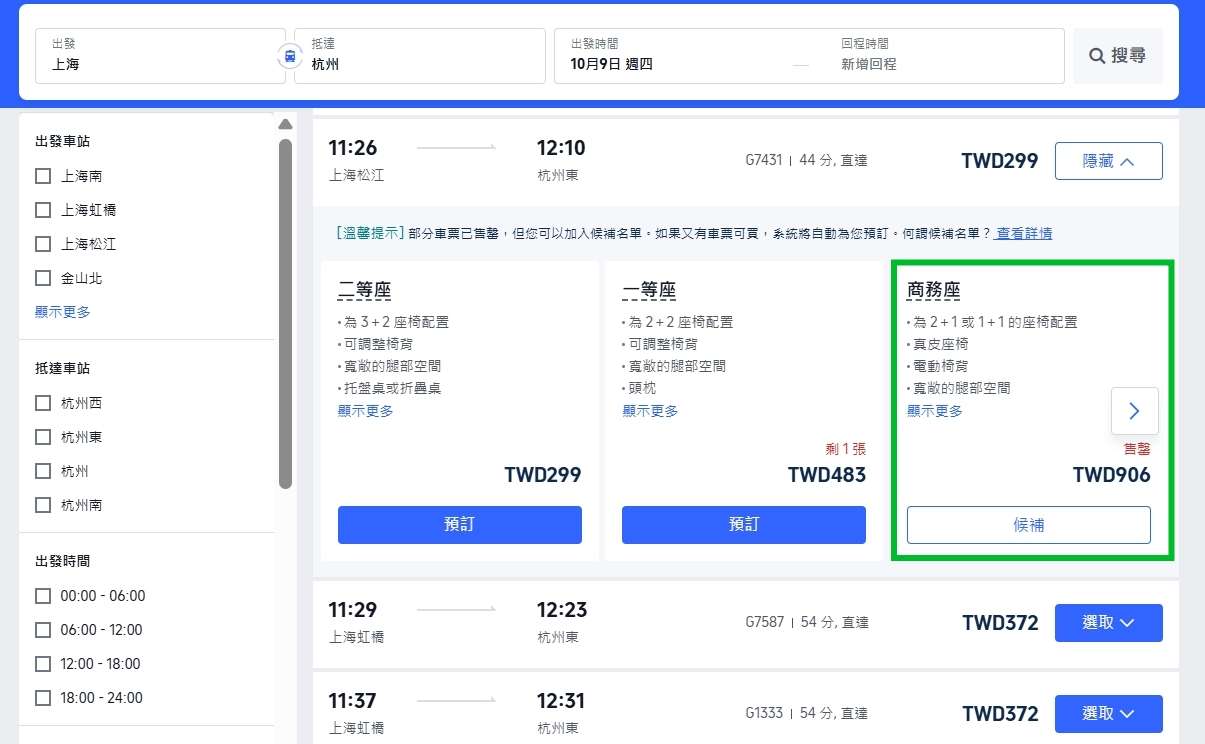Select the 上海南 departure station checkbox
Image resolution: width=1205 pixels, height=744 pixels.
pyautogui.click(x=43, y=176)
